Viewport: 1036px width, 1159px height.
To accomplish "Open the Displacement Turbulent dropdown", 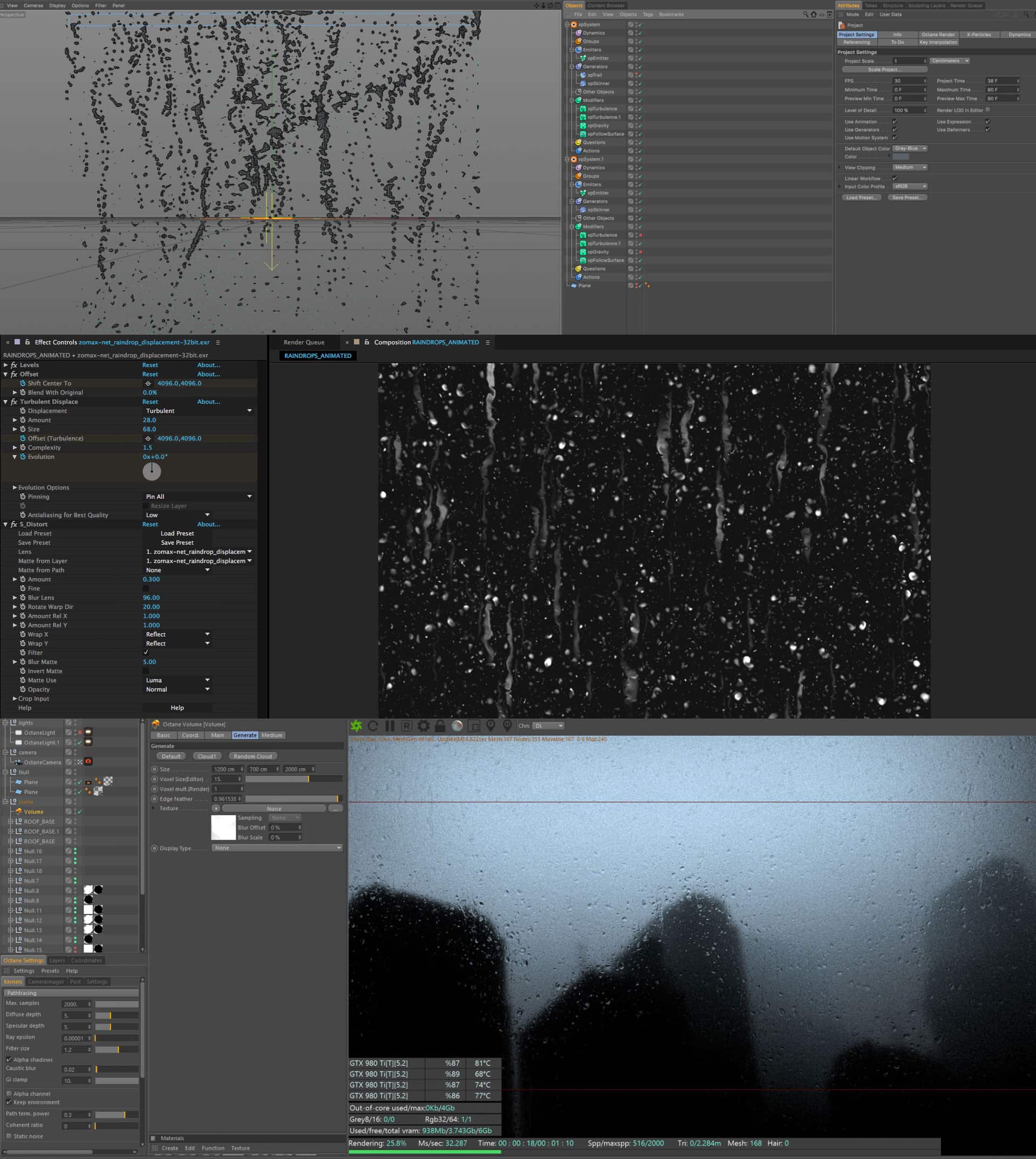I will (x=198, y=411).
